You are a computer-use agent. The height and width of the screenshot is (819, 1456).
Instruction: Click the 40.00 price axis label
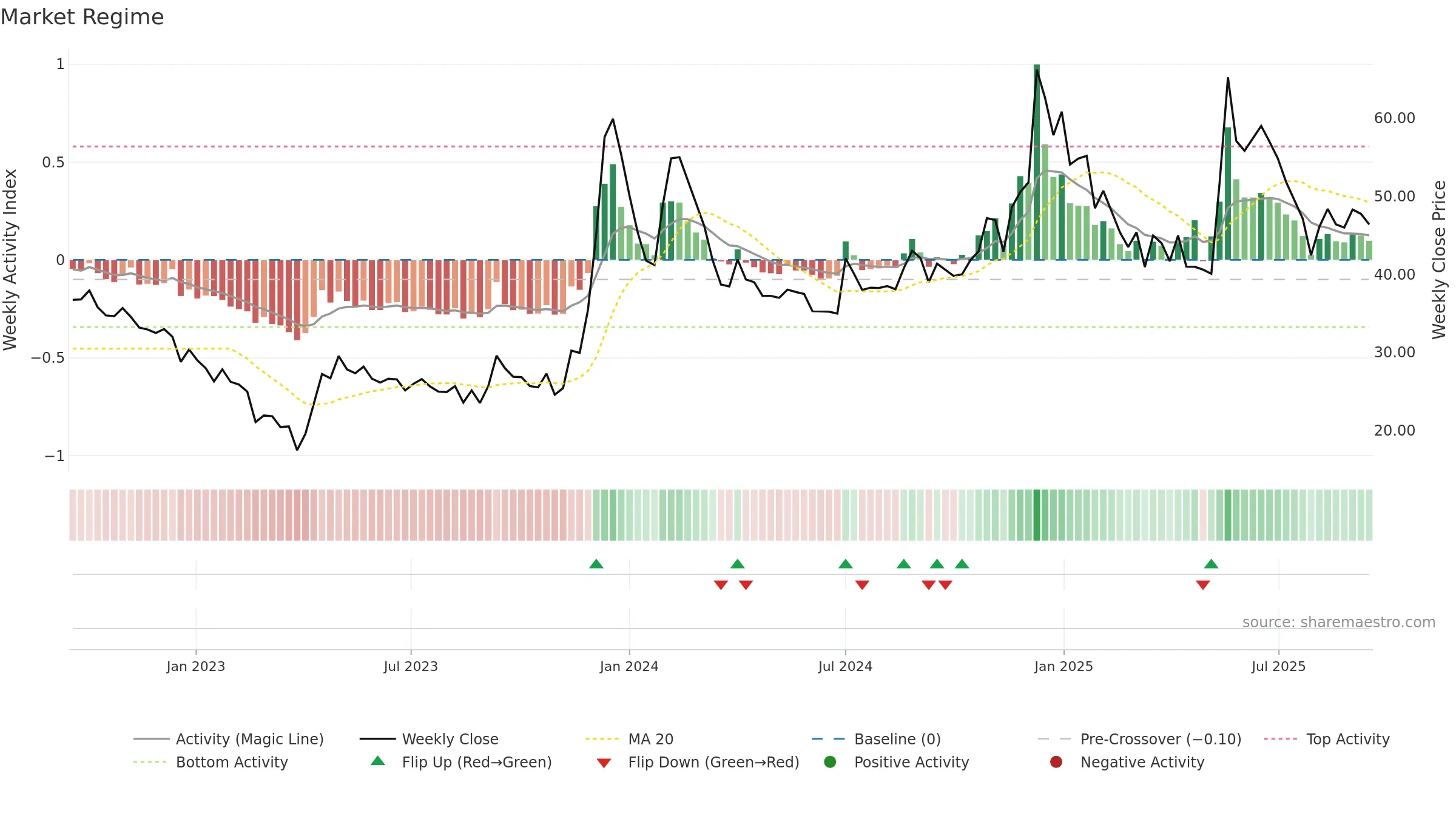[1395, 275]
